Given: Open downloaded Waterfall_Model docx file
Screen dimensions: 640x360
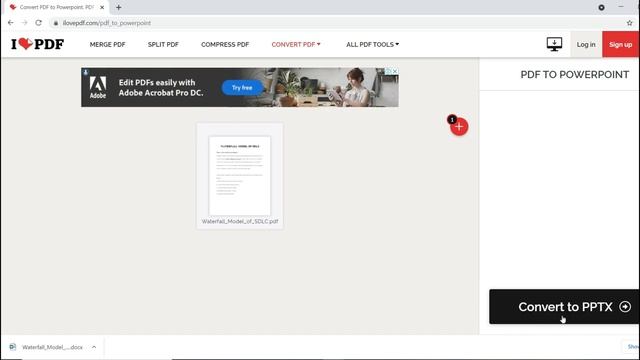Looking at the screenshot, I should click(52, 347).
